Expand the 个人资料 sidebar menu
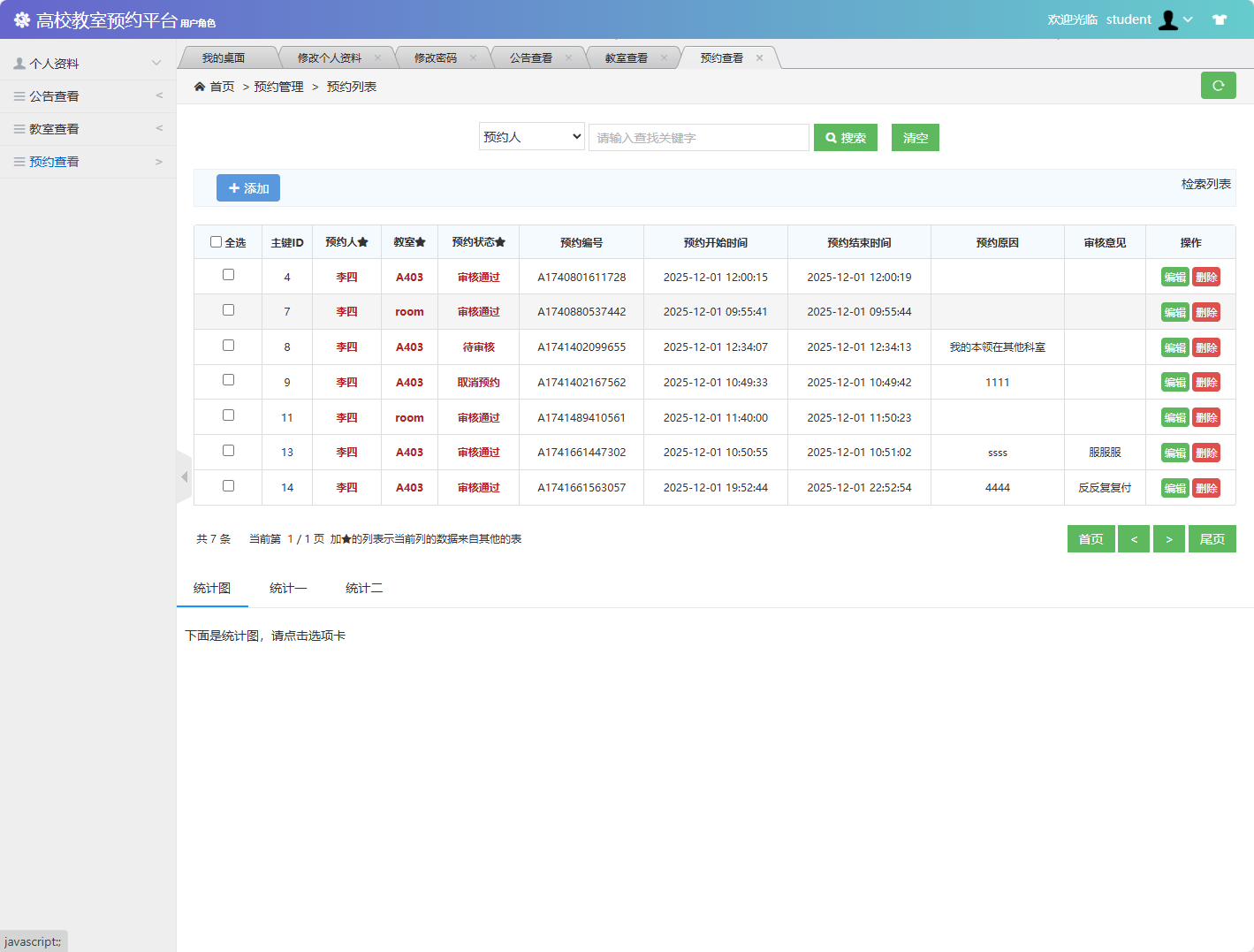1254x952 pixels. pyautogui.click(x=87, y=64)
